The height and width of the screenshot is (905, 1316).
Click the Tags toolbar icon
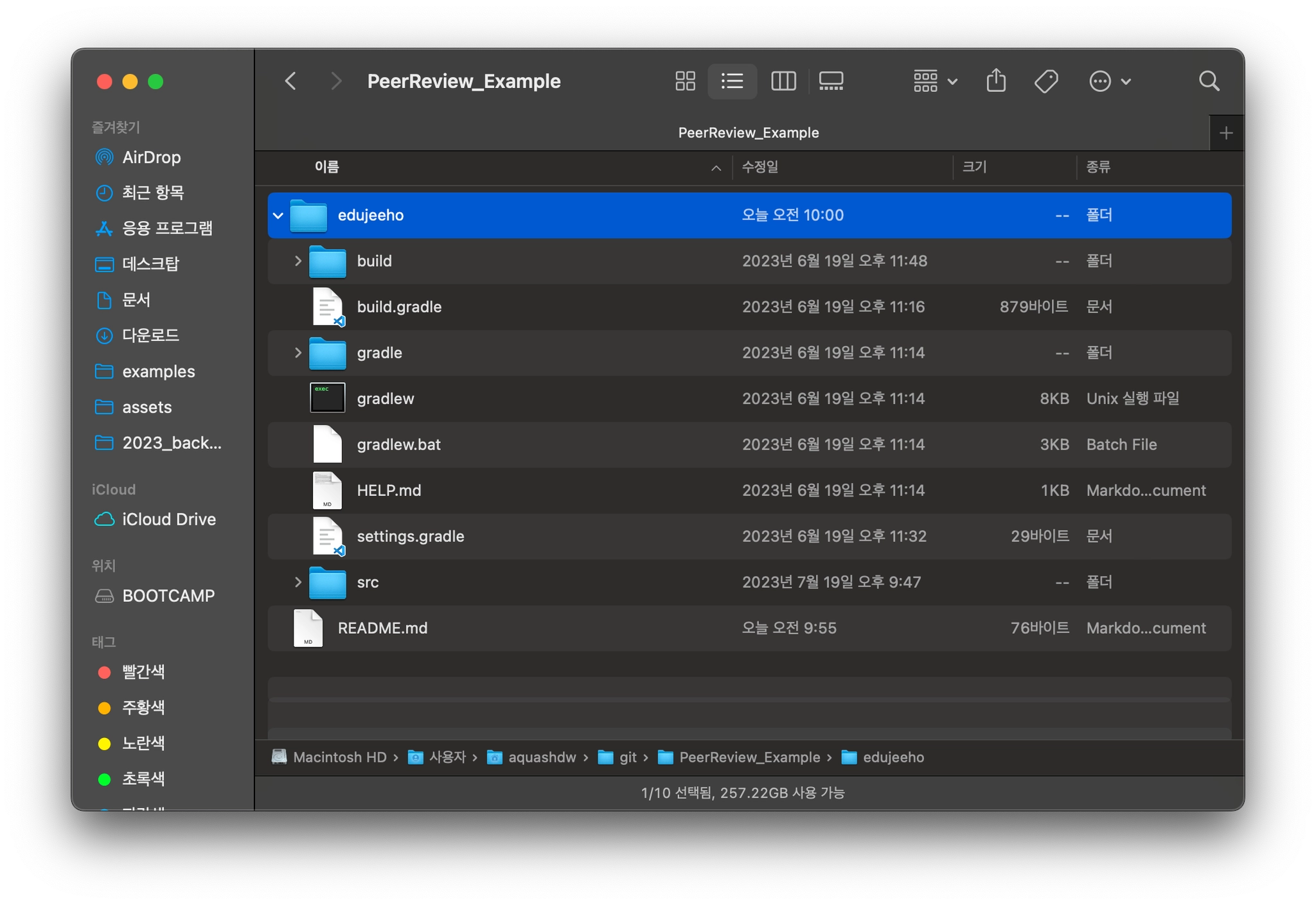1046,81
